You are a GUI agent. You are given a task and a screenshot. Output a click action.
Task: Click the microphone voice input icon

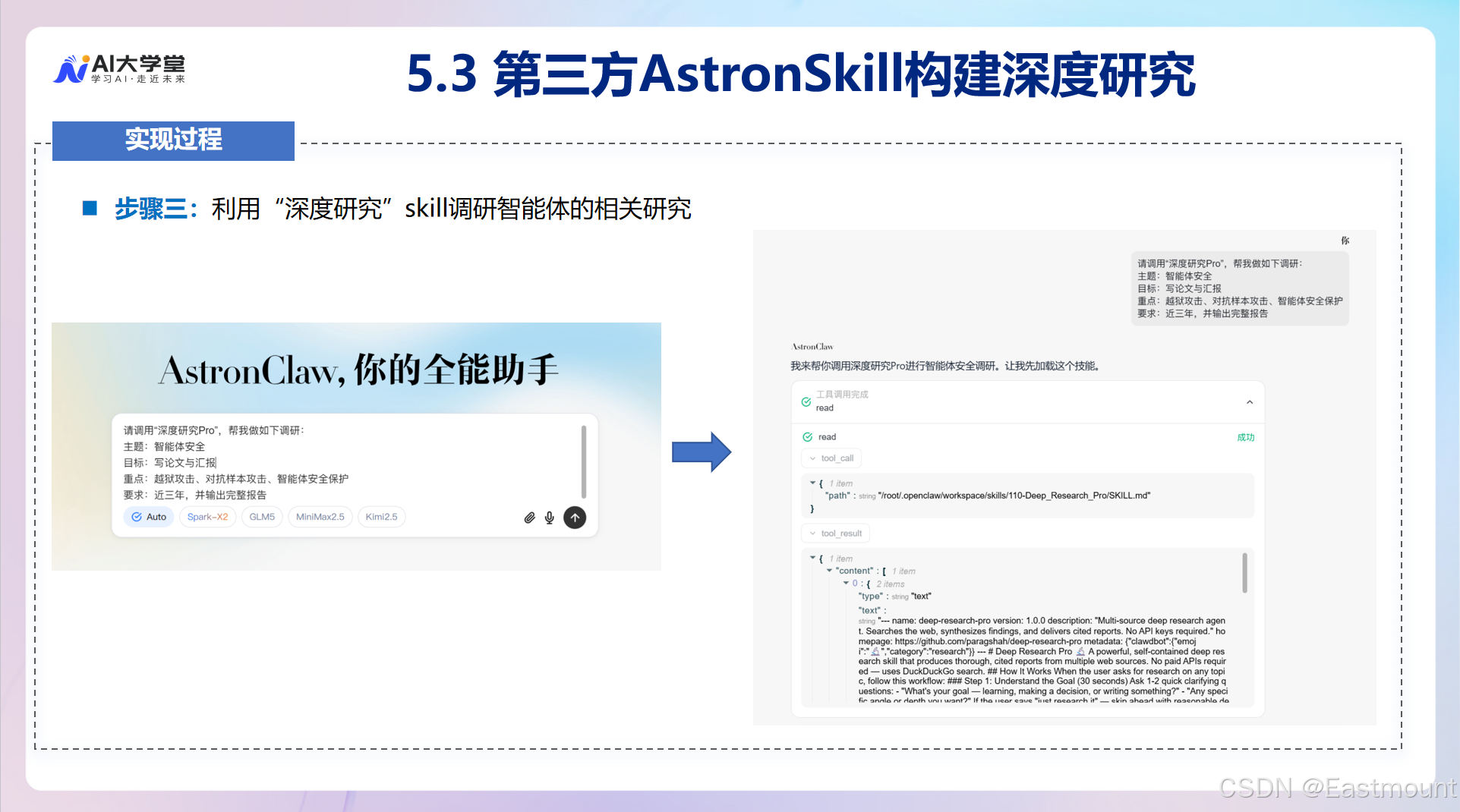tap(550, 518)
